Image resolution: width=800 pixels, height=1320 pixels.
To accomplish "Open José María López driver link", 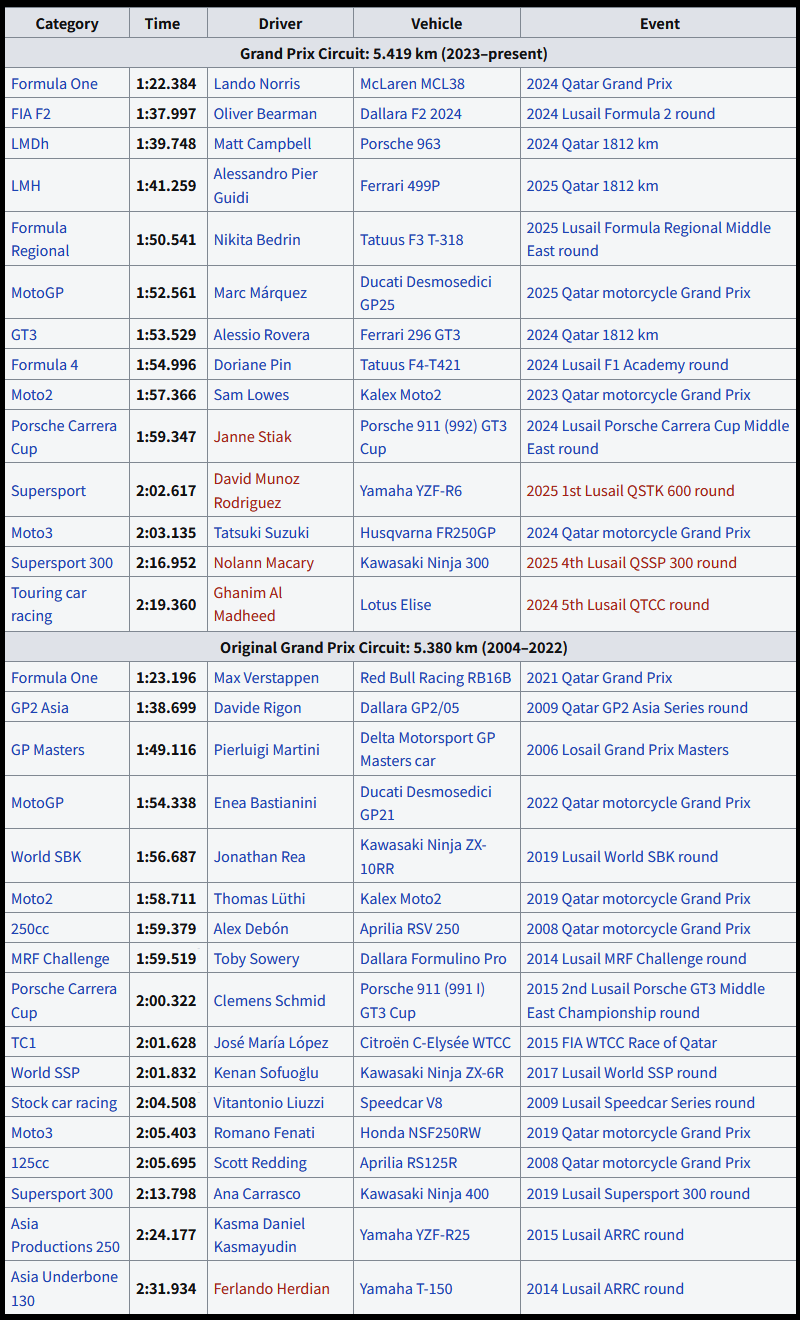I will [270, 1043].
